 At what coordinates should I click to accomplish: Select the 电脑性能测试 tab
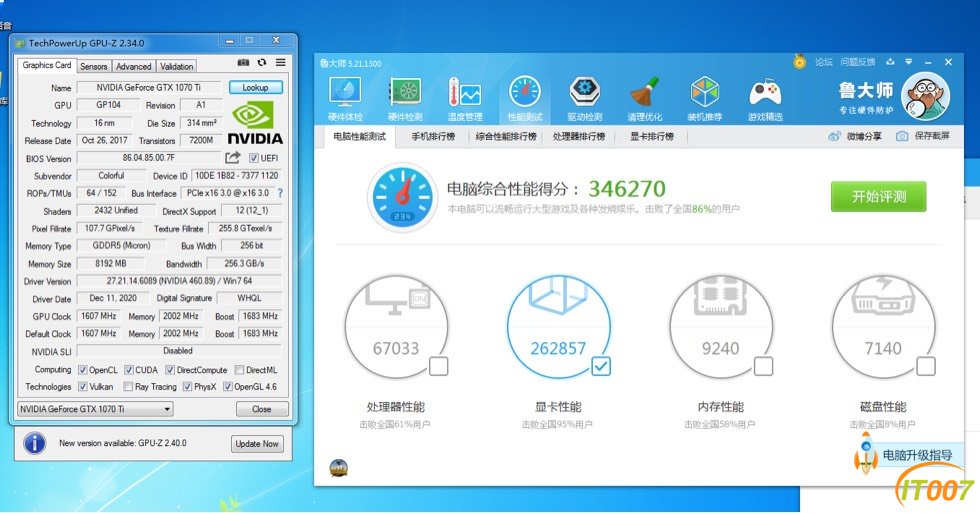coord(360,136)
